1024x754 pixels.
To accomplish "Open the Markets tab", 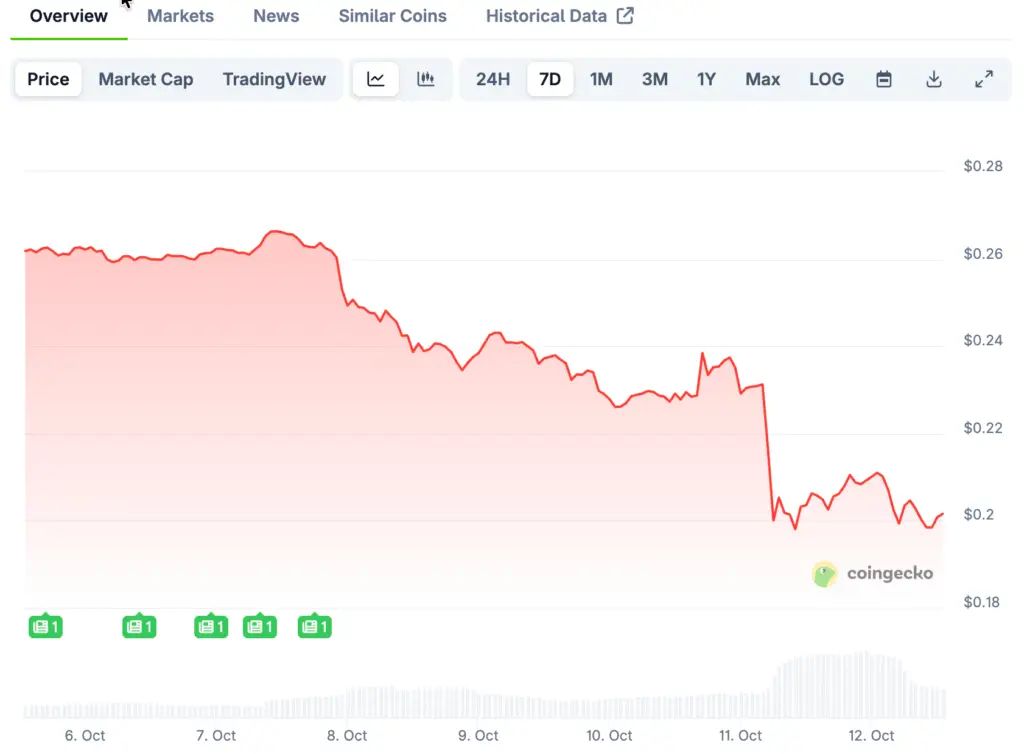I will click(180, 16).
